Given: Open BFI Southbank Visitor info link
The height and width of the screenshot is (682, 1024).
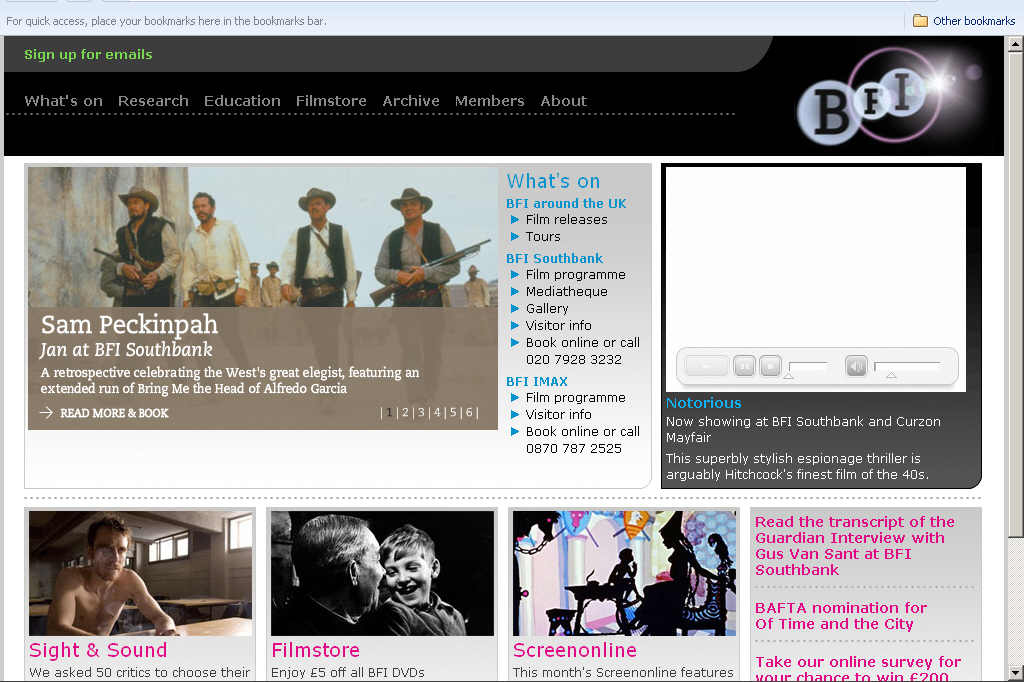Looking at the screenshot, I should (558, 326).
